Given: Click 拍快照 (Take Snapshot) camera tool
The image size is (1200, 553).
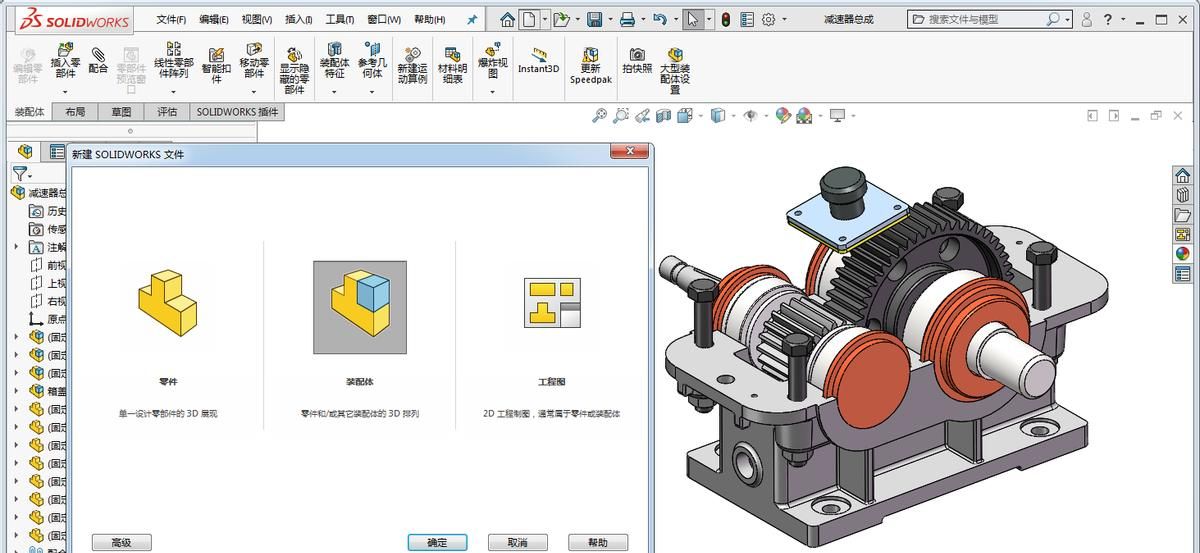Looking at the screenshot, I should pyautogui.click(x=637, y=61).
